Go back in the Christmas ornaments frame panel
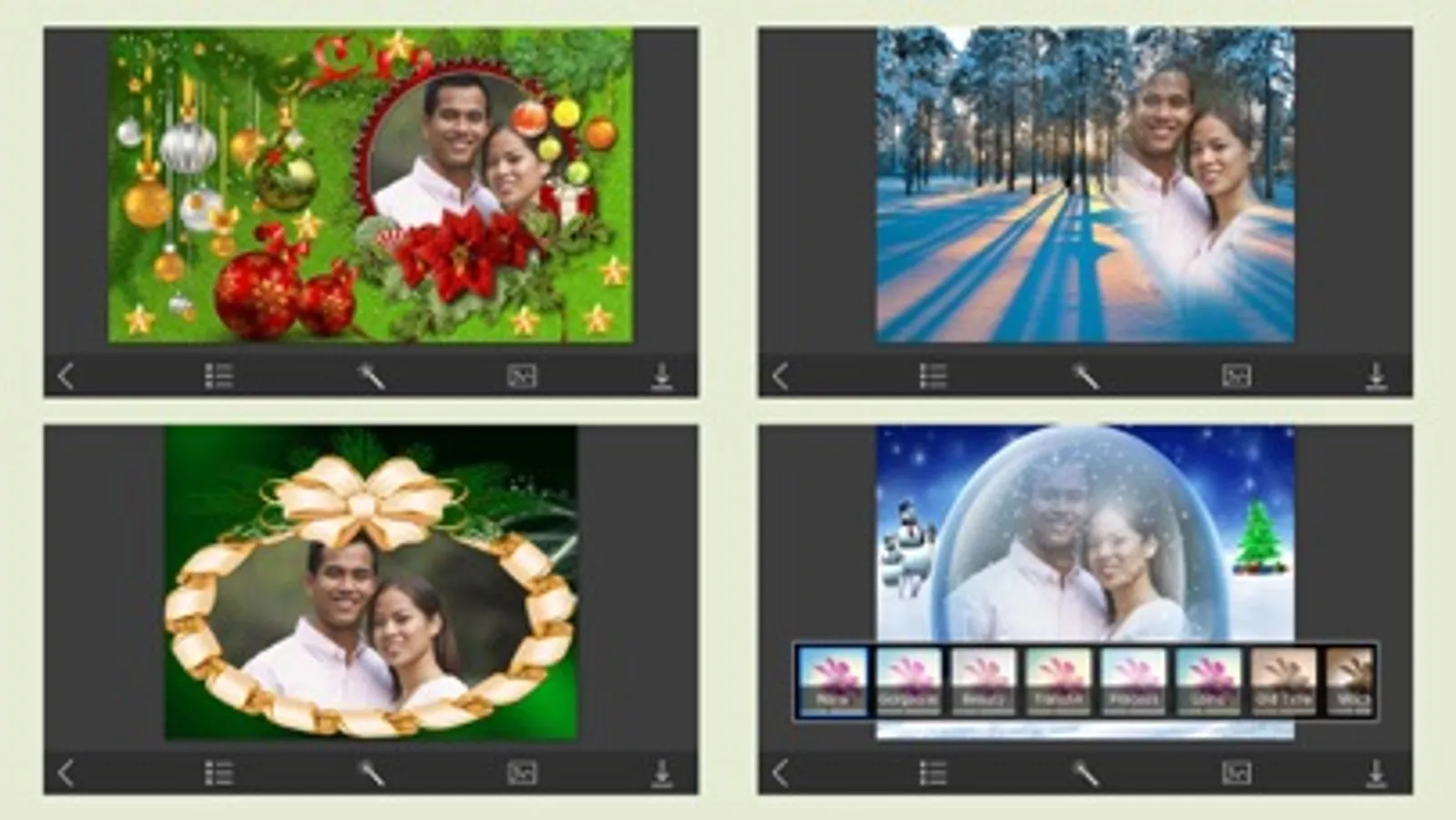This screenshot has height=820, width=1456. pyautogui.click(x=66, y=375)
